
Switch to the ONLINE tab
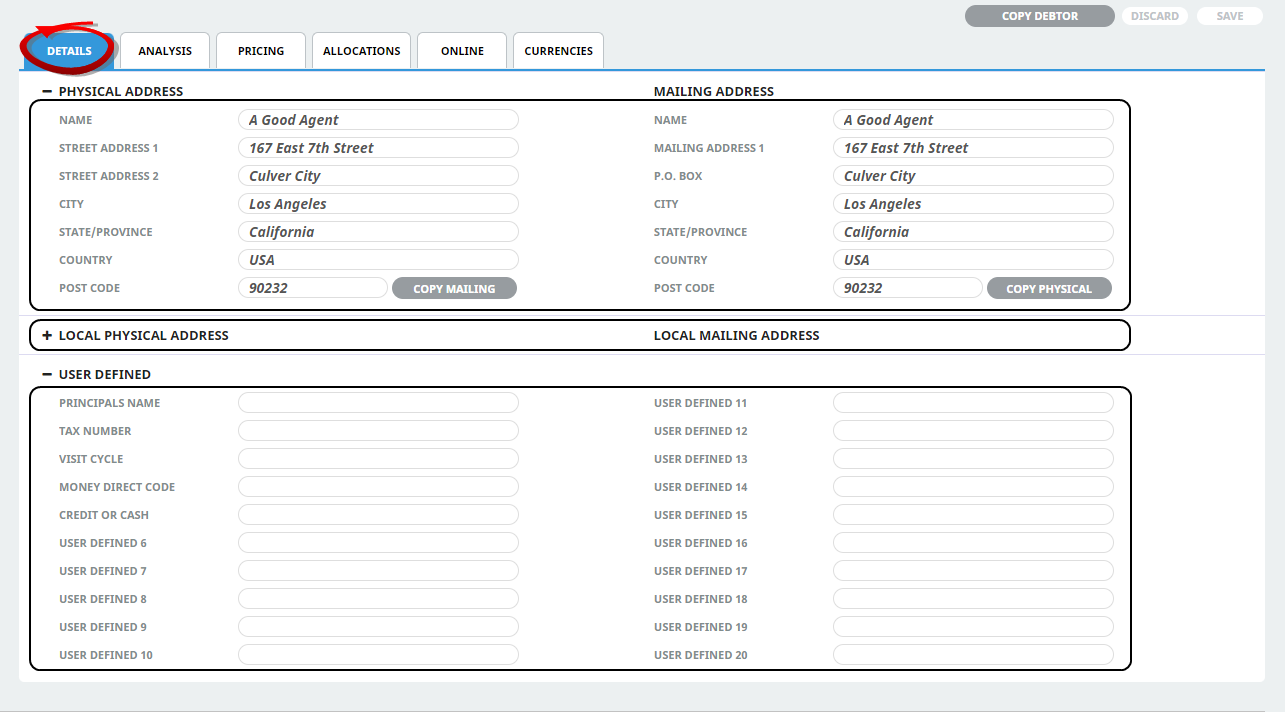click(x=461, y=50)
